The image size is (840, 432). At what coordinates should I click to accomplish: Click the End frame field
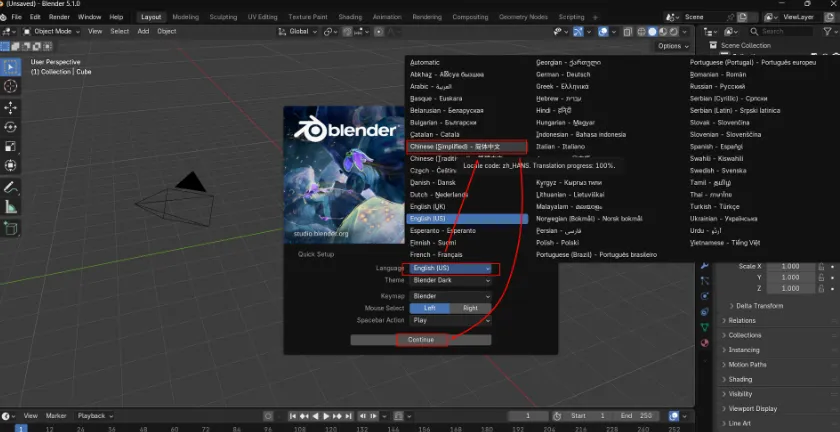[x=637, y=416]
